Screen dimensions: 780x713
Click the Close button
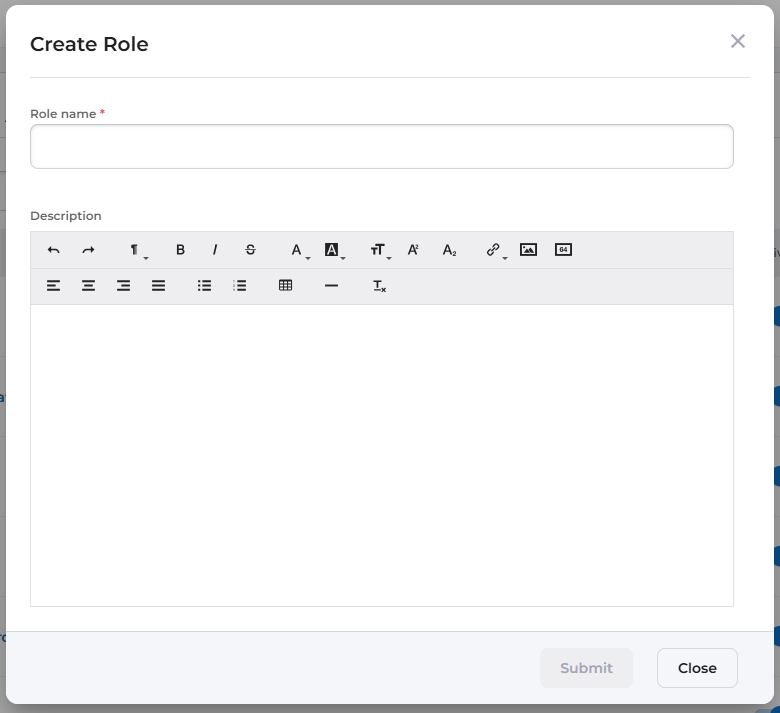point(697,668)
